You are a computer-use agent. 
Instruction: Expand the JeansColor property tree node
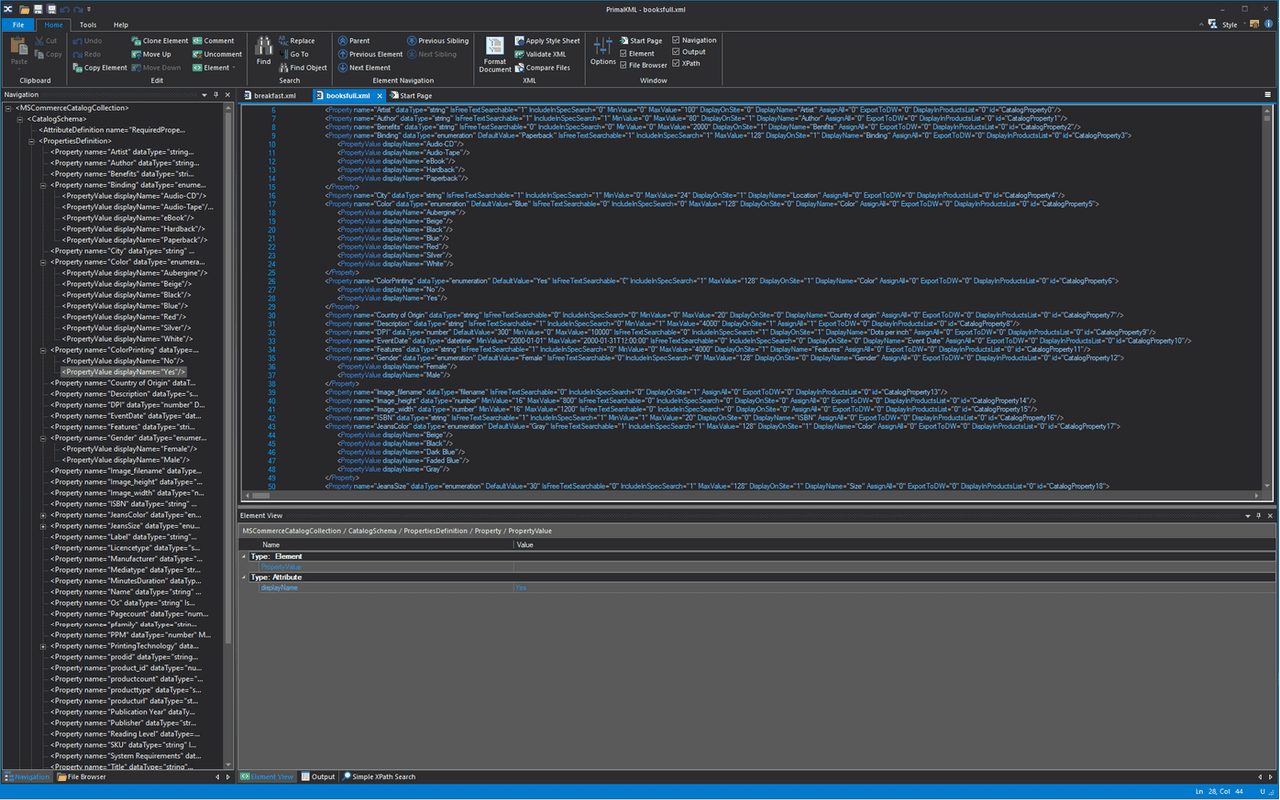click(x=43, y=514)
